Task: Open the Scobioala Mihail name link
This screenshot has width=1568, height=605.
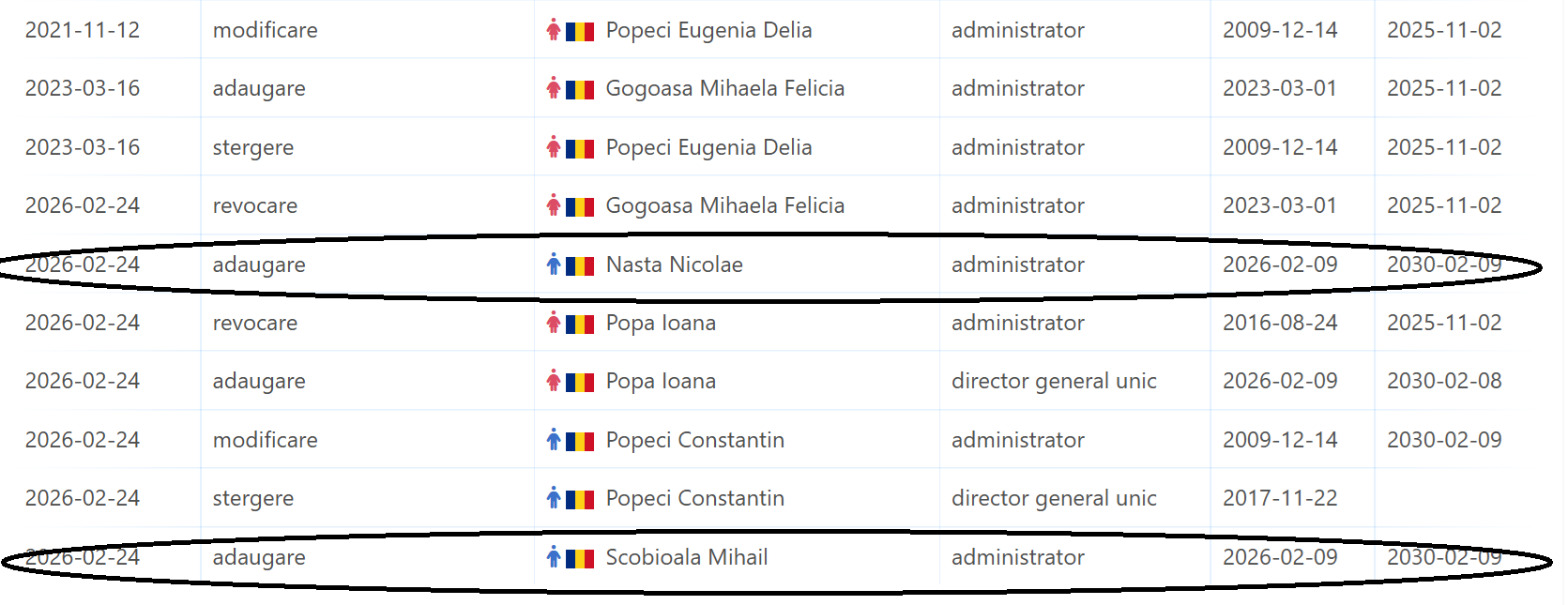Action: (x=686, y=557)
